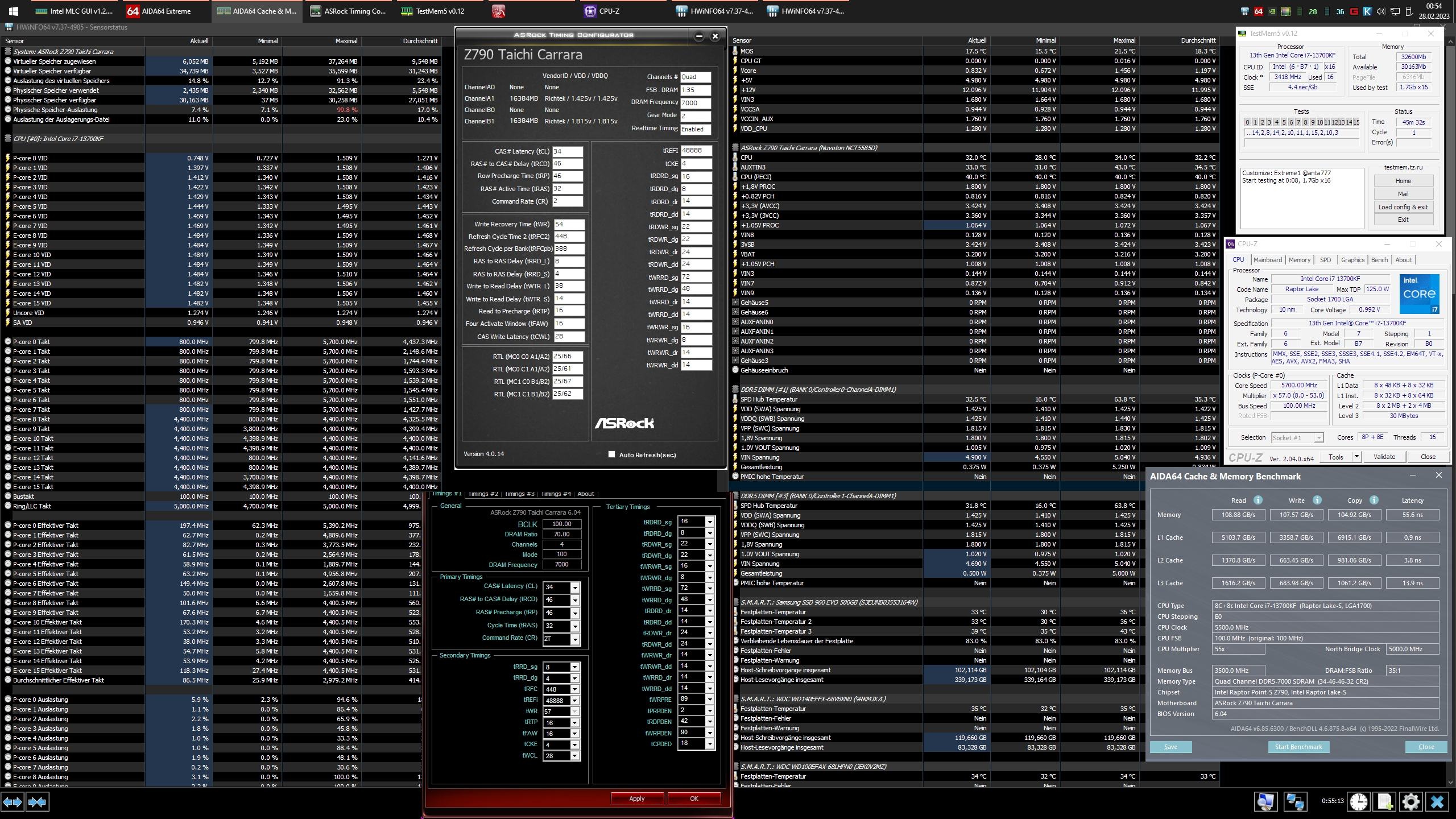Open tWRPRE dropdown in Tertiary Timings

709,700
